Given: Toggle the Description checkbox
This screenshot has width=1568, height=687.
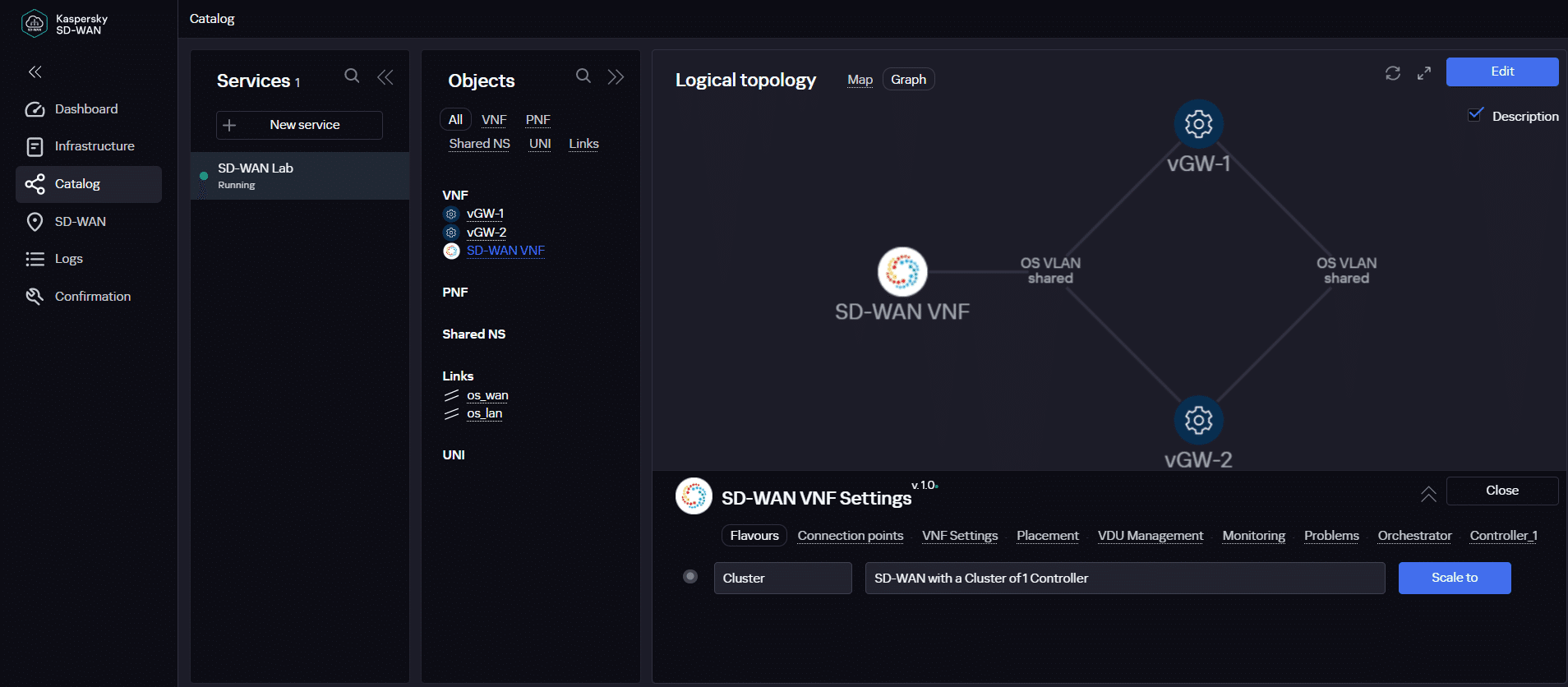Looking at the screenshot, I should [x=1476, y=115].
